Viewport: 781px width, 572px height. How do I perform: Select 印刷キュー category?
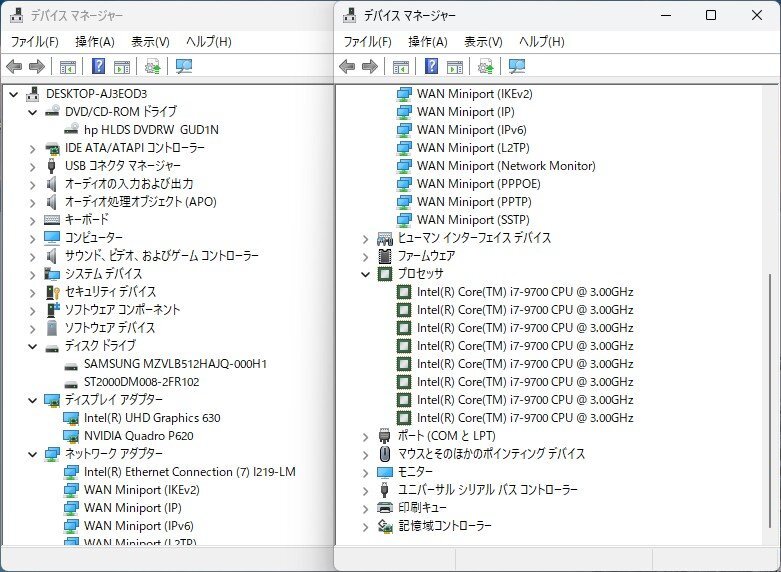click(422, 507)
